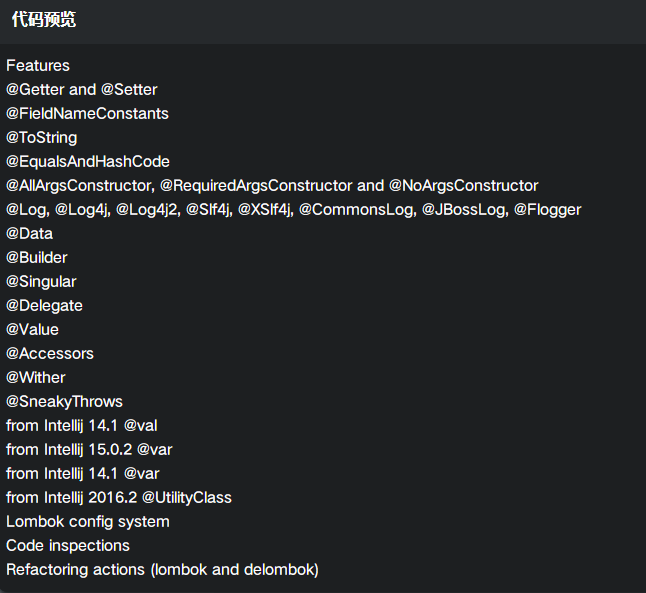Click the 代码预览 panel header
This screenshot has height=593, width=646.
coord(43,20)
